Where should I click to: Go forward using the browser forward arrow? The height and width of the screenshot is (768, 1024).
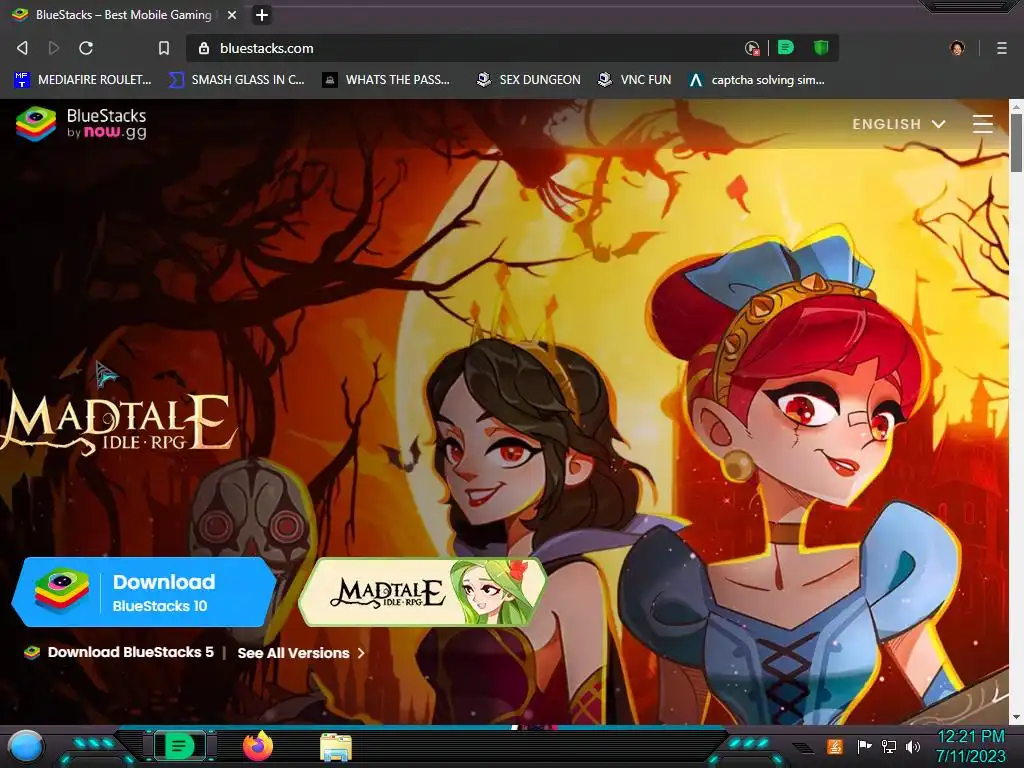(x=54, y=48)
